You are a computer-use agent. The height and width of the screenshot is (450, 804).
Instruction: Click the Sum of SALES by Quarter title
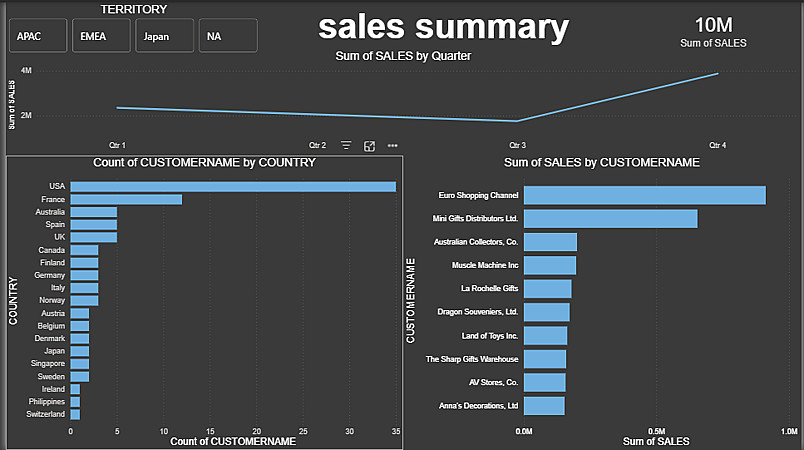[x=403, y=56]
